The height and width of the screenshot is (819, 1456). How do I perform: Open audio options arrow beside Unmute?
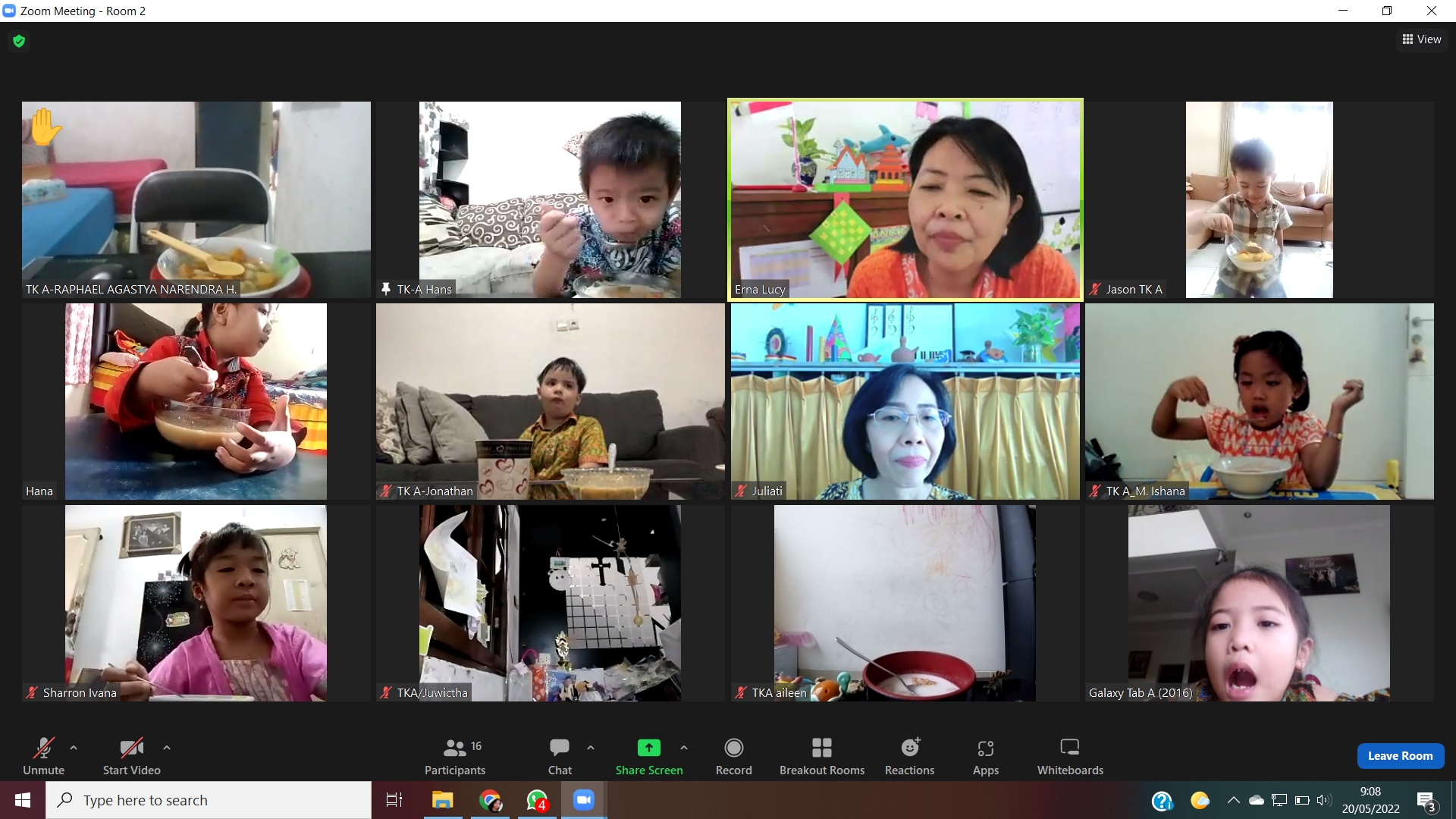[74, 748]
